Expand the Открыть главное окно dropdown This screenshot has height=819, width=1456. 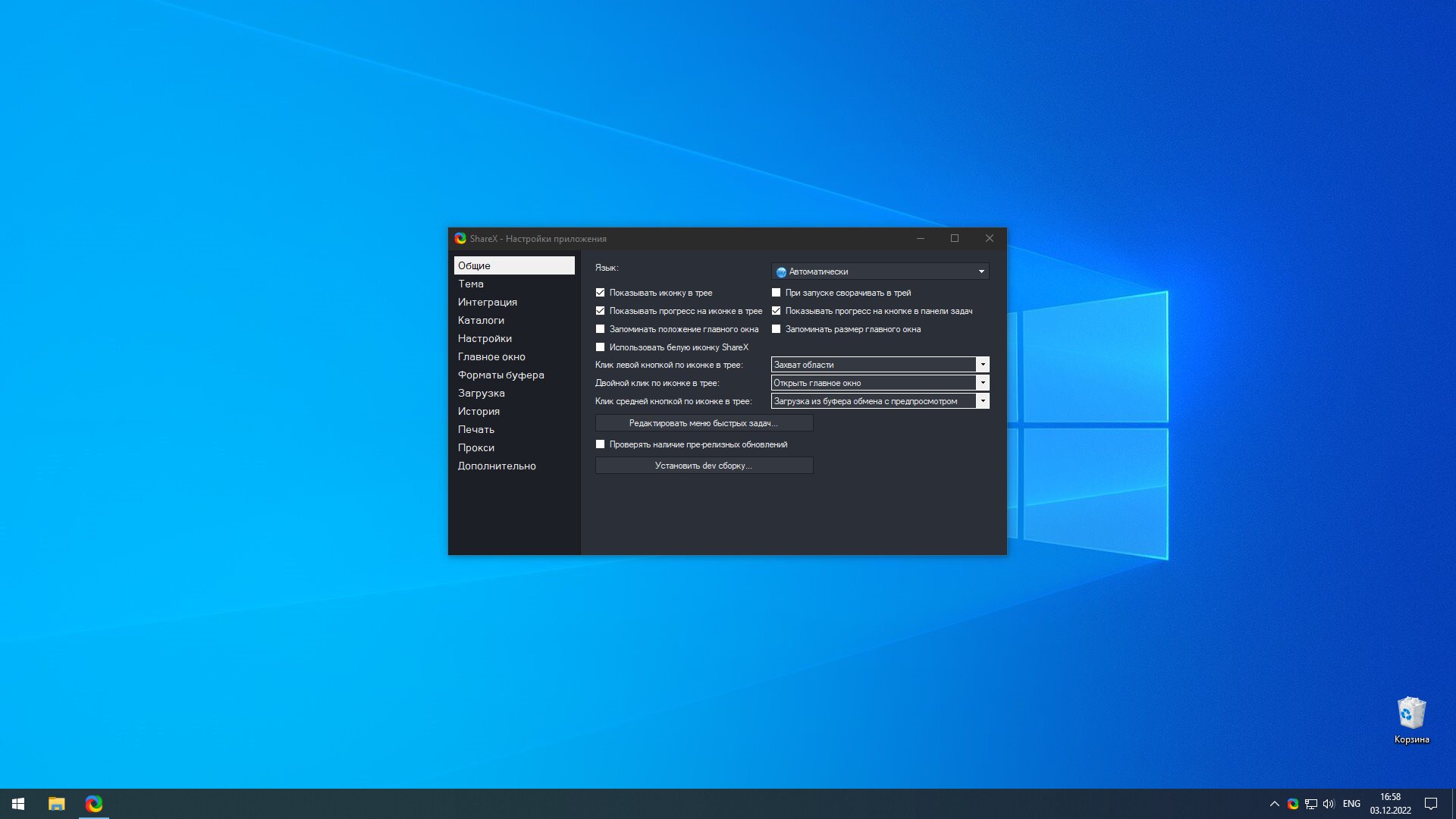(880, 383)
